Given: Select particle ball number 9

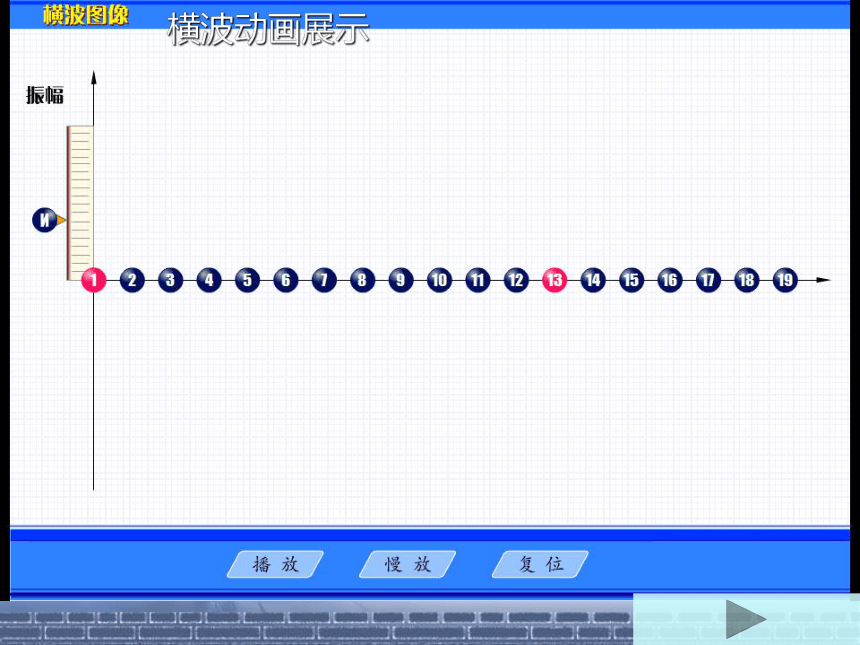Looking at the screenshot, I should [x=401, y=280].
